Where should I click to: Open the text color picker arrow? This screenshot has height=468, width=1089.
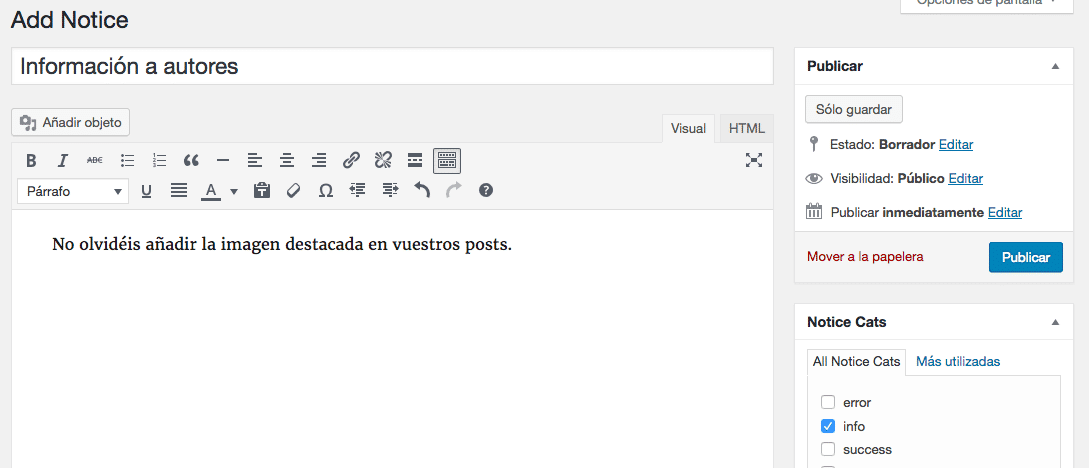tap(234, 191)
